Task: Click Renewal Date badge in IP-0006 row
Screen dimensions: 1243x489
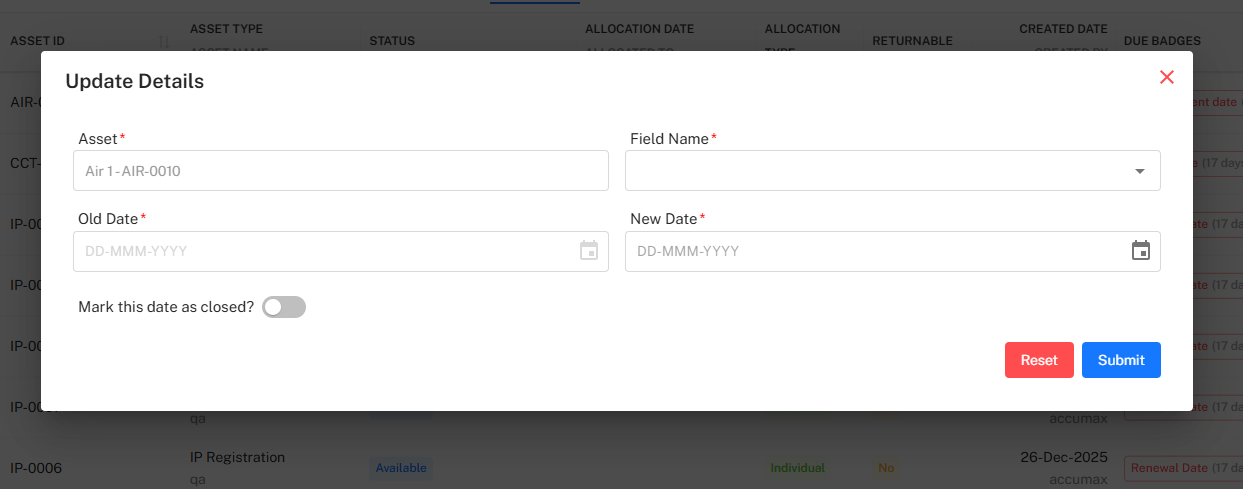Action: (x=1166, y=468)
